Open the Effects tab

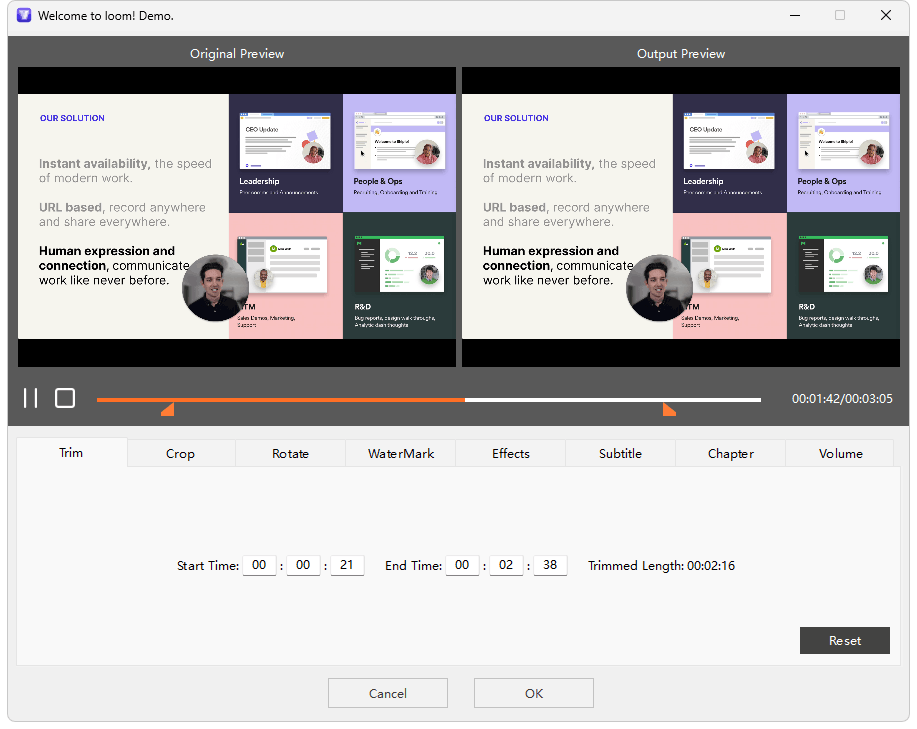point(511,454)
